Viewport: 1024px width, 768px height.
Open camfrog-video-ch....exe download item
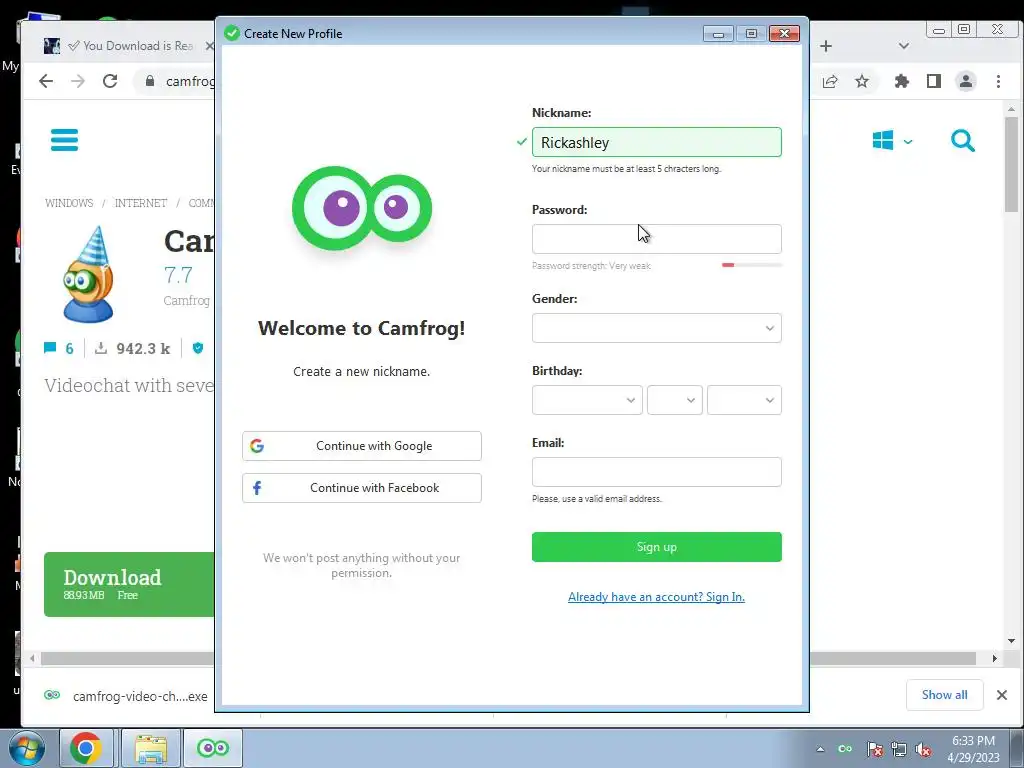[x=127, y=696]
